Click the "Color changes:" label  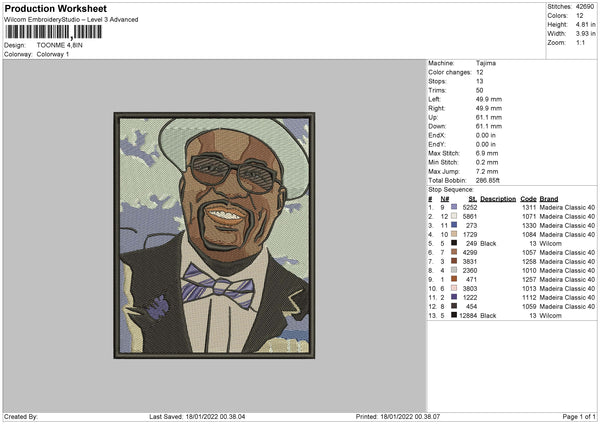coord(450,72)
